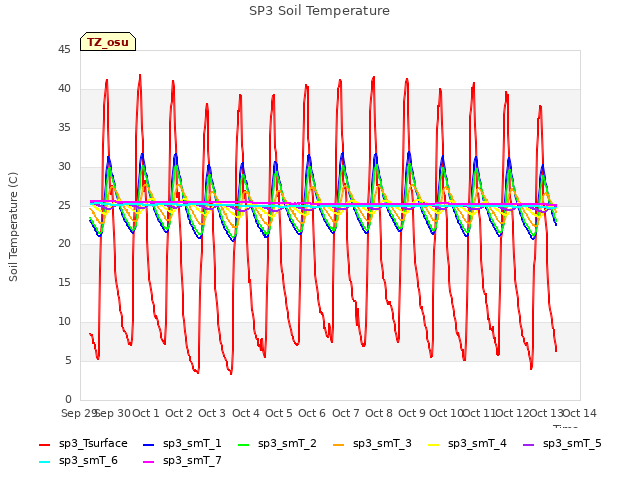Image resolution: width=640 pixels, height=480 pixels.
Task: Click the purple sp3_smT_5 legend color marker
Action: click(529, 444)
